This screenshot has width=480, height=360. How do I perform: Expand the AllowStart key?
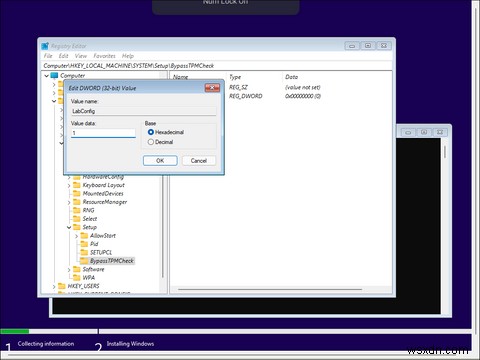pyautogui.click(x=76, y=236)
